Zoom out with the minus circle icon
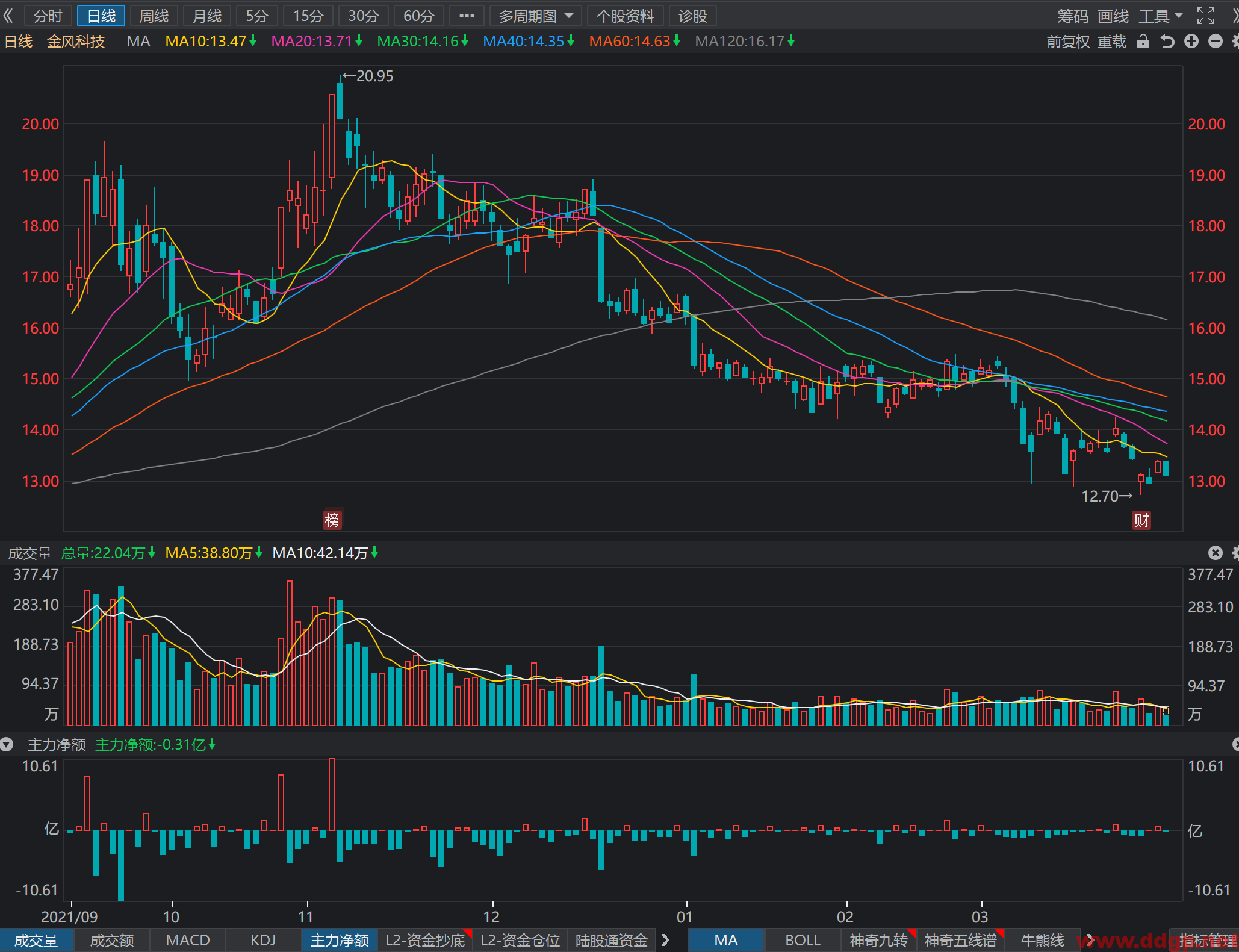 tap(1215, 42)
